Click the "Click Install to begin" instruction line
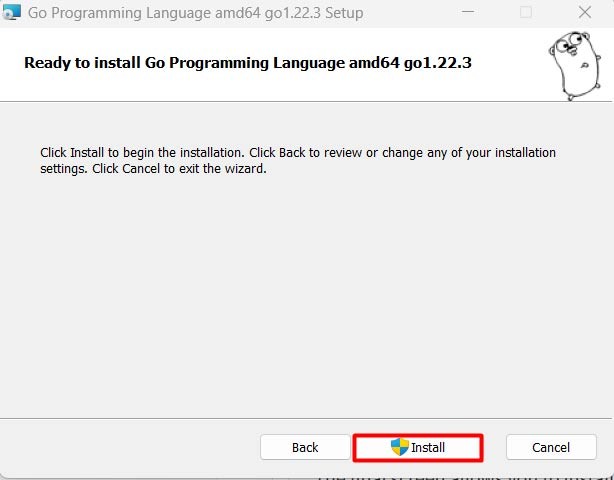Image resolution: width=614 pixels, height=480 pixels. (297, 153)
